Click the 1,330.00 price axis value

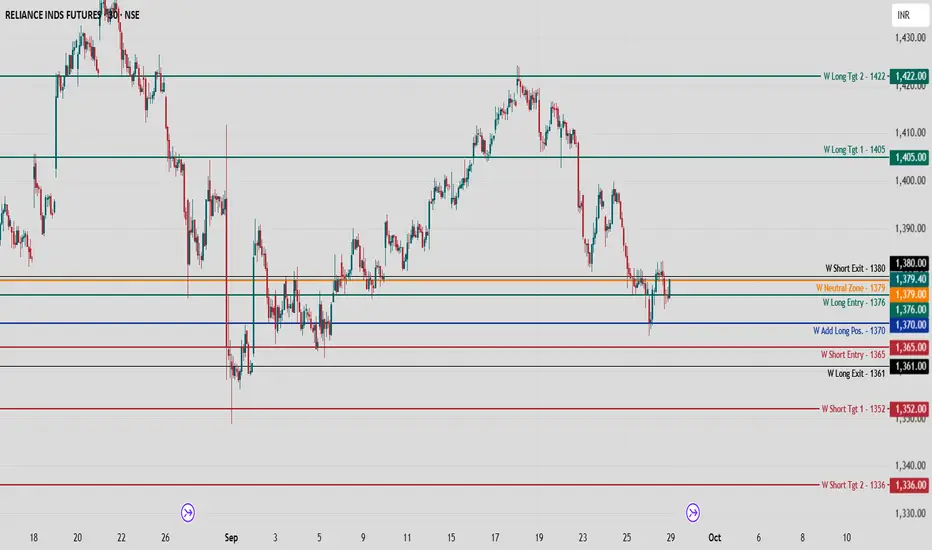(x=910, y=513)
